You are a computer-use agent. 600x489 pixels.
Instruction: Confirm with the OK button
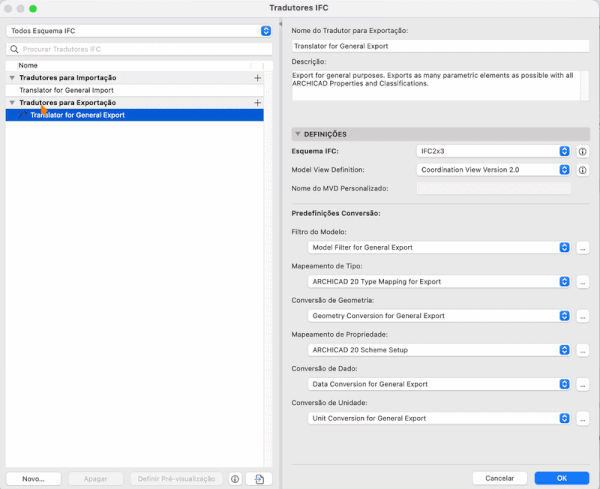(x=562, y=478)
